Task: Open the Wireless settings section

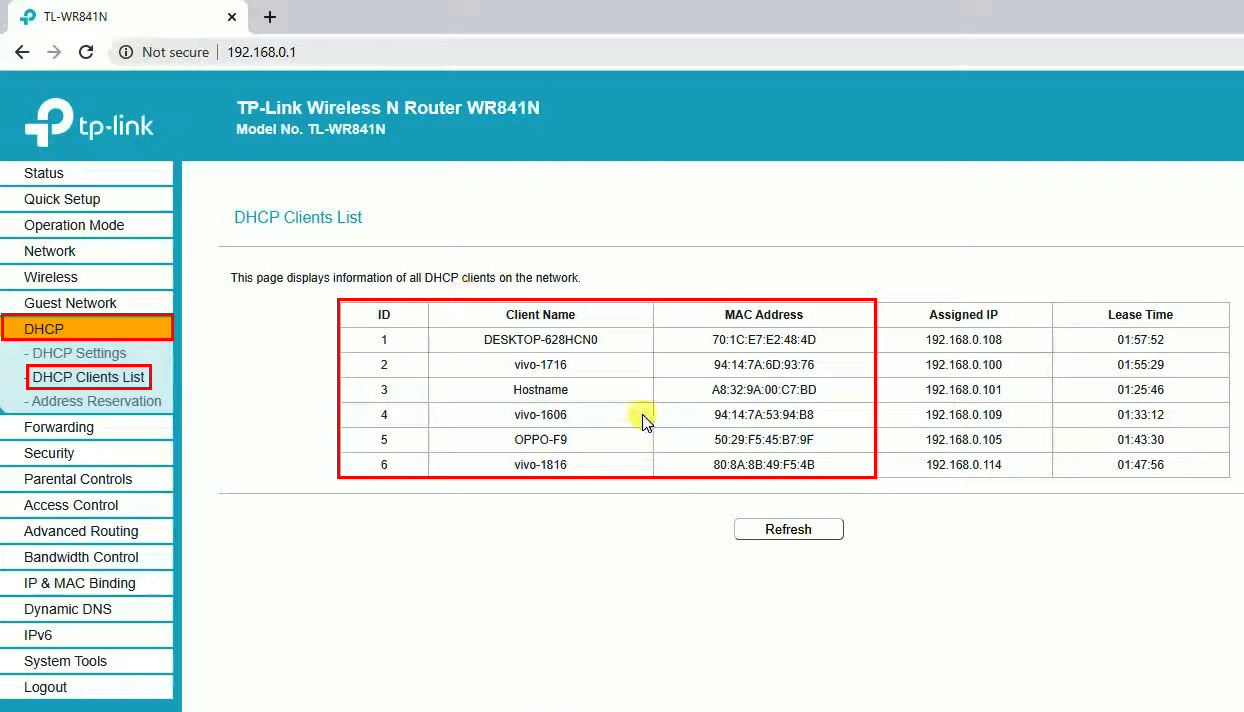Action: (x=50, y=277)
